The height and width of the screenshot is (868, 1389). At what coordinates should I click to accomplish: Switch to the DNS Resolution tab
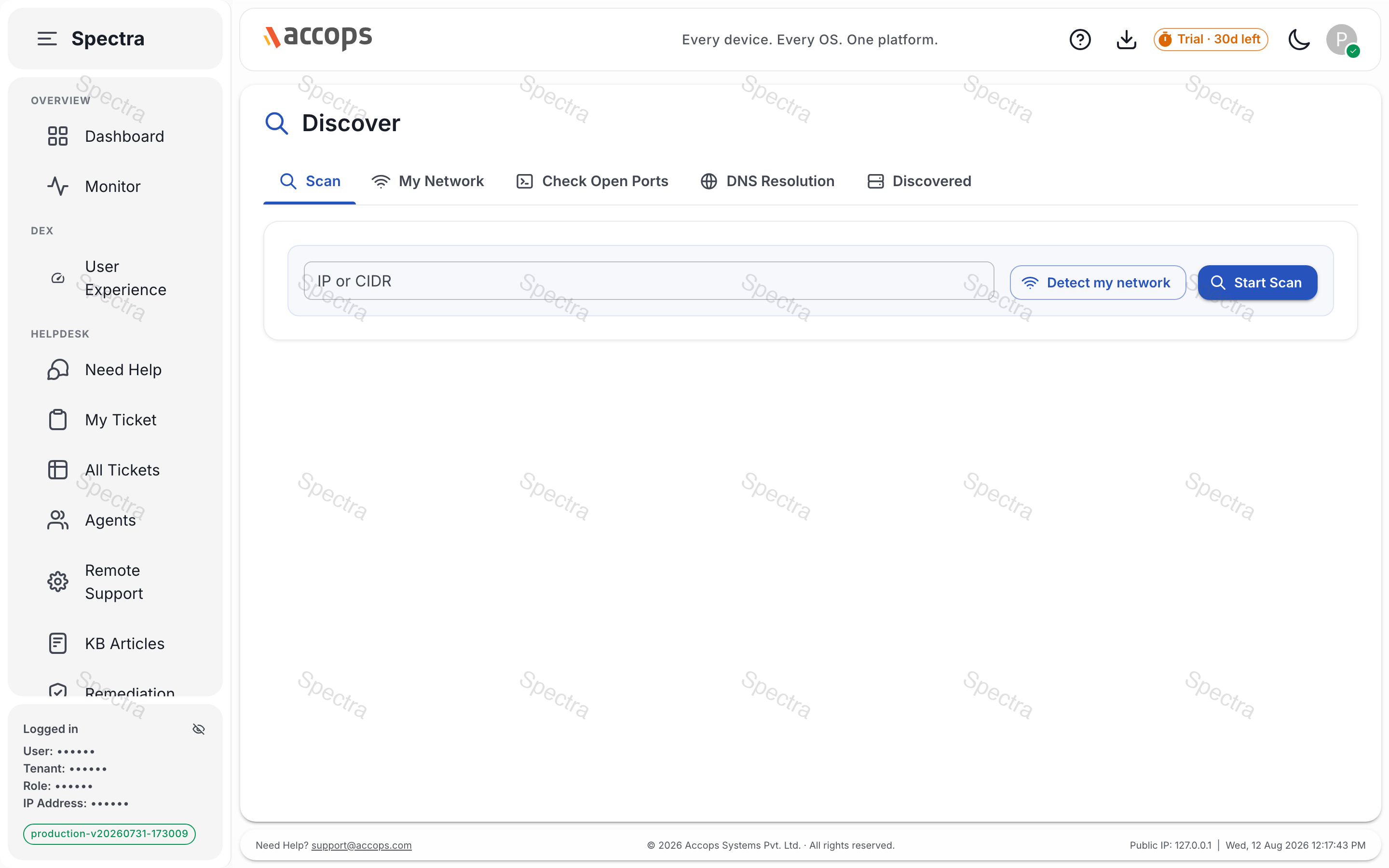click(767, 181)
